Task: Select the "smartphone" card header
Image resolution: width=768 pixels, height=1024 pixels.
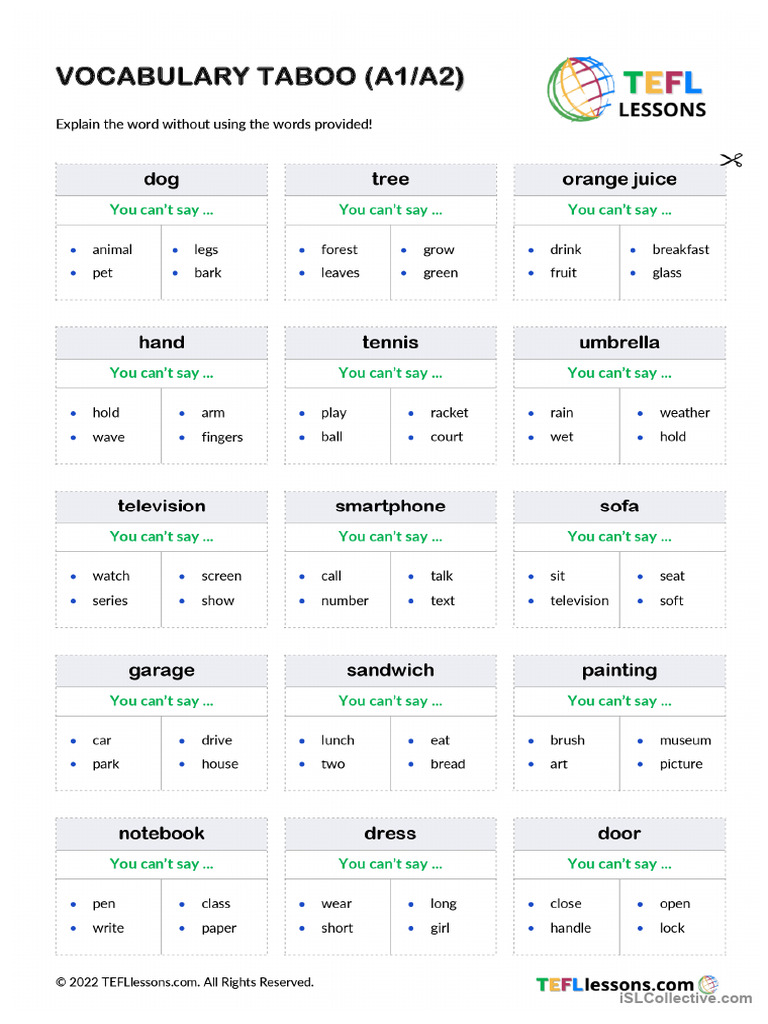Action: [390, 507]
